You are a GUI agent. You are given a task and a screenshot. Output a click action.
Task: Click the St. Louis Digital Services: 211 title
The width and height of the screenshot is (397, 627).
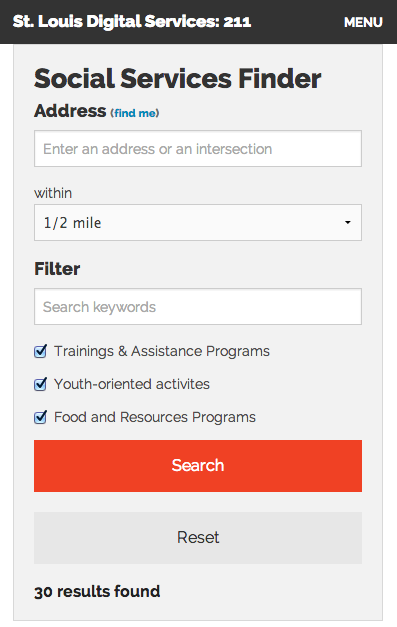(x=132, y=22)
